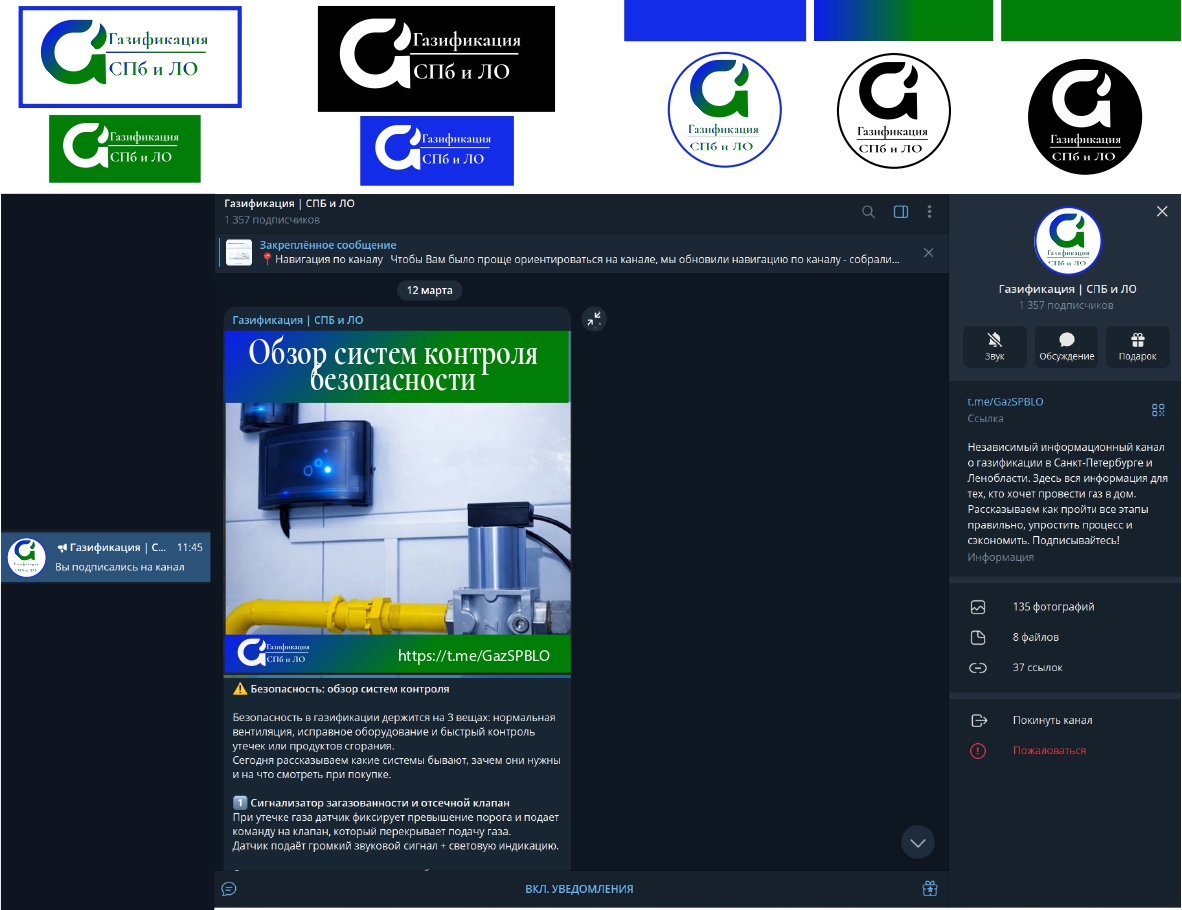Click the post heading Безопасность: обзор систем контроля
This screenshot has height=910, width=1182.
[x=350, y=689]
